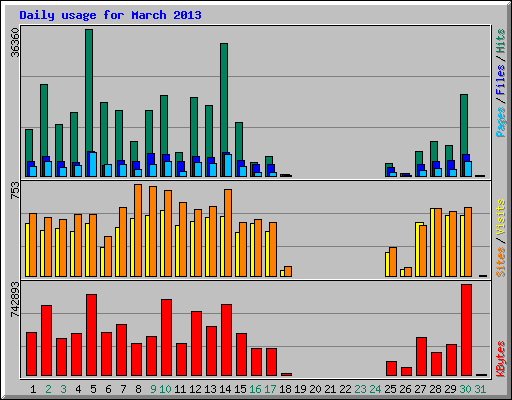Viewport: 512px width, 400px height.
Task: Click day 22 on the x-axis
Action: tap(345, 389)
